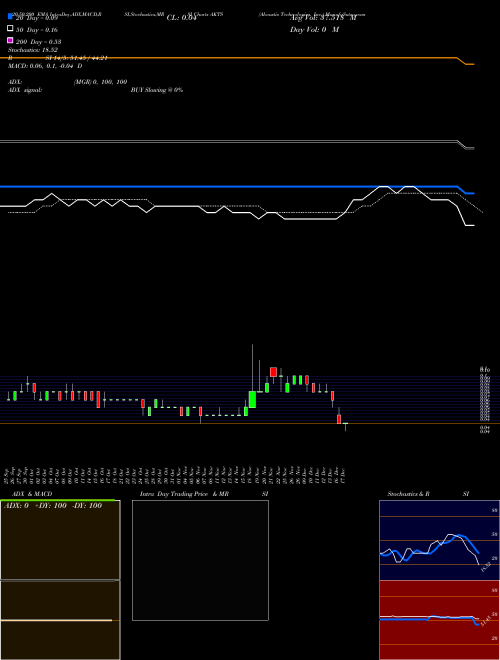Viewport: 500px width, 660px height.
Task: Select the 'MACD: 0.06, 0.1, -0.04 D' reading
Action: [x=45, y=66]
